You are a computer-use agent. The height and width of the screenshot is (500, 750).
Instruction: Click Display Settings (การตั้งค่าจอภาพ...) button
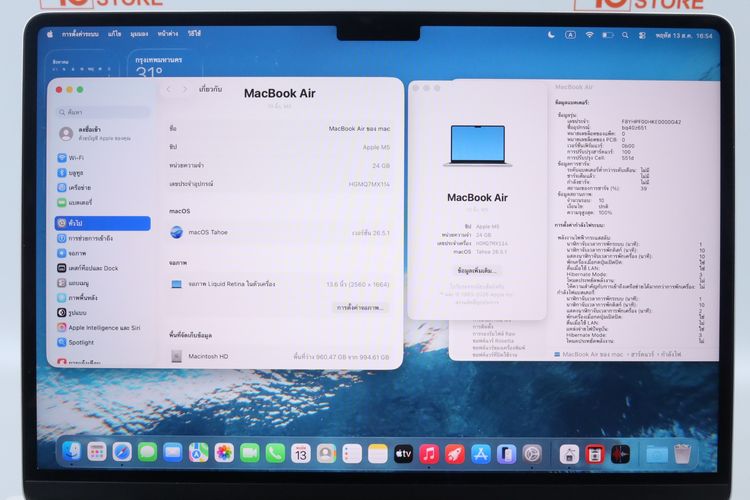click(x=360, y=308)
